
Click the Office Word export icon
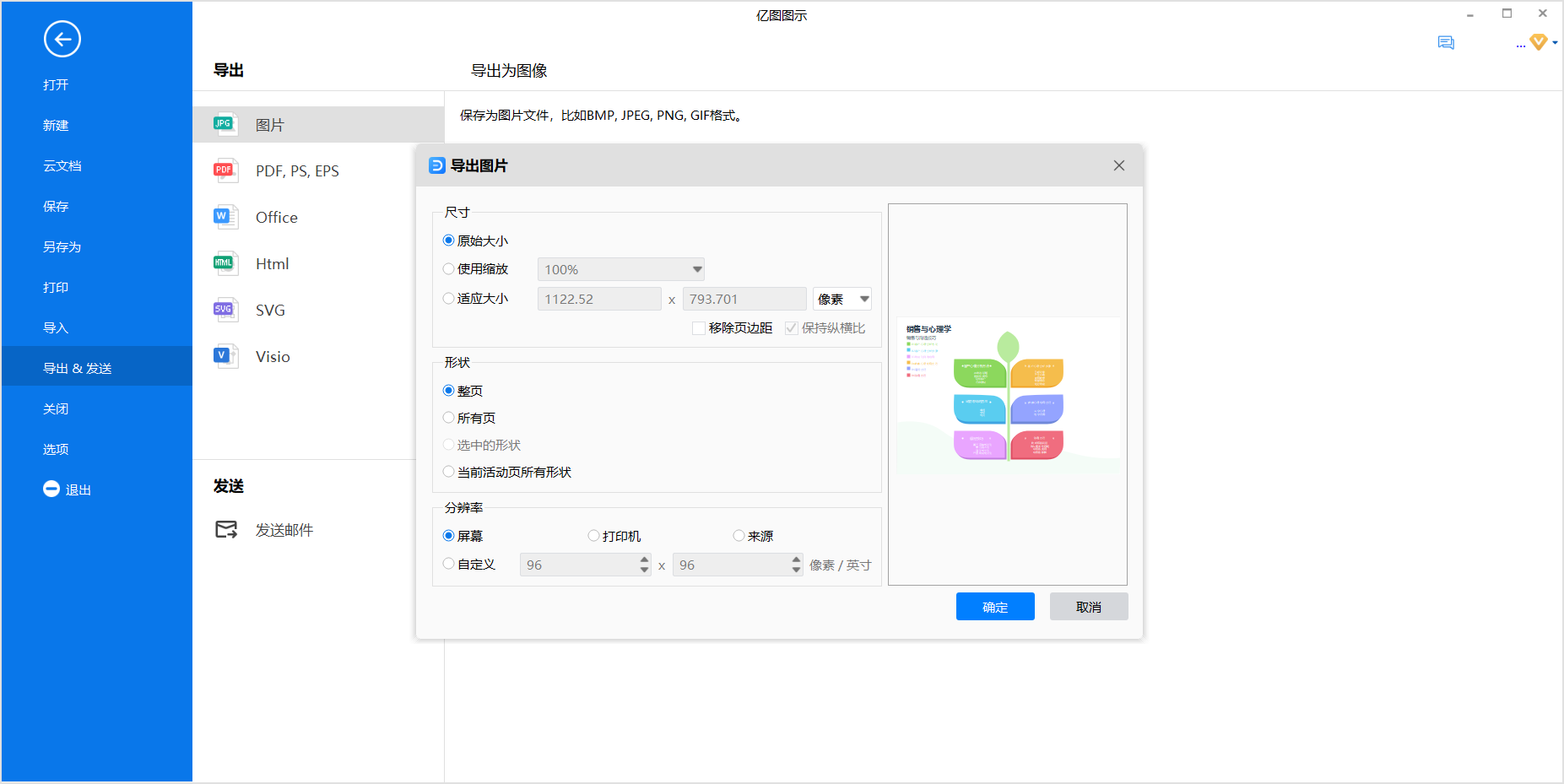click(225, 217)
